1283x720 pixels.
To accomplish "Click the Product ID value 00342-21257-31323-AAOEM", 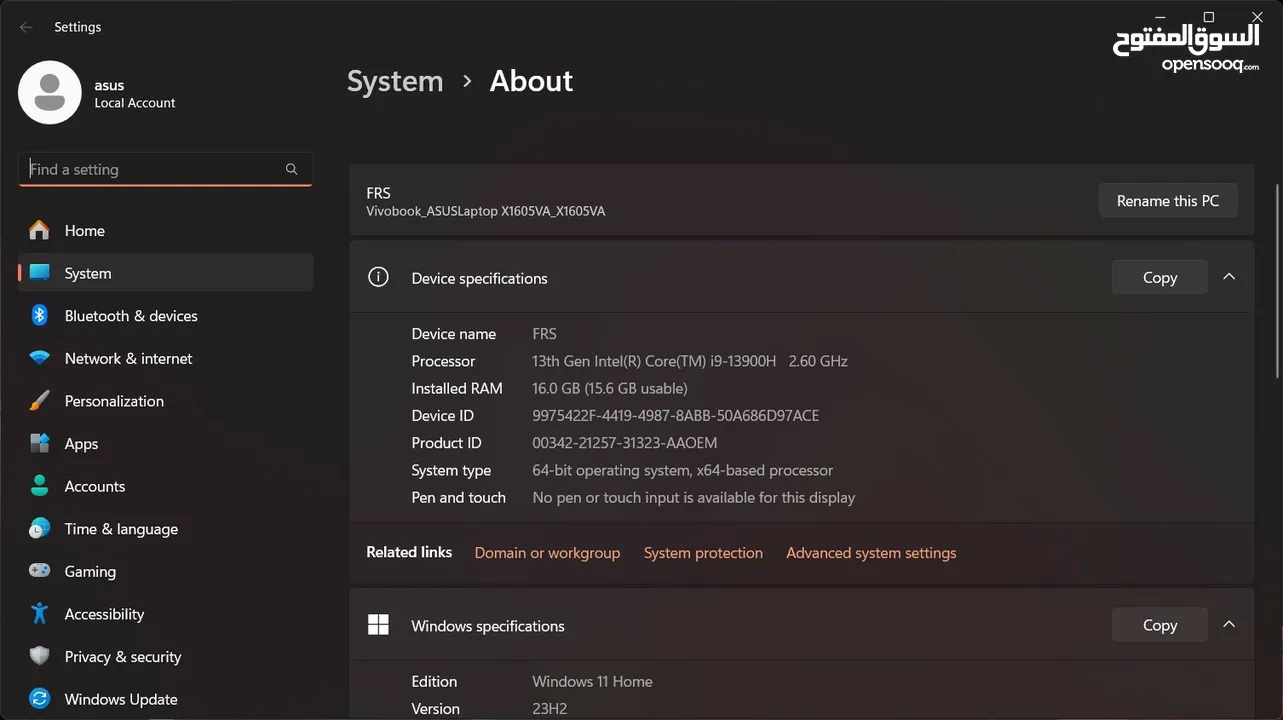I will [x=624, y=442].
